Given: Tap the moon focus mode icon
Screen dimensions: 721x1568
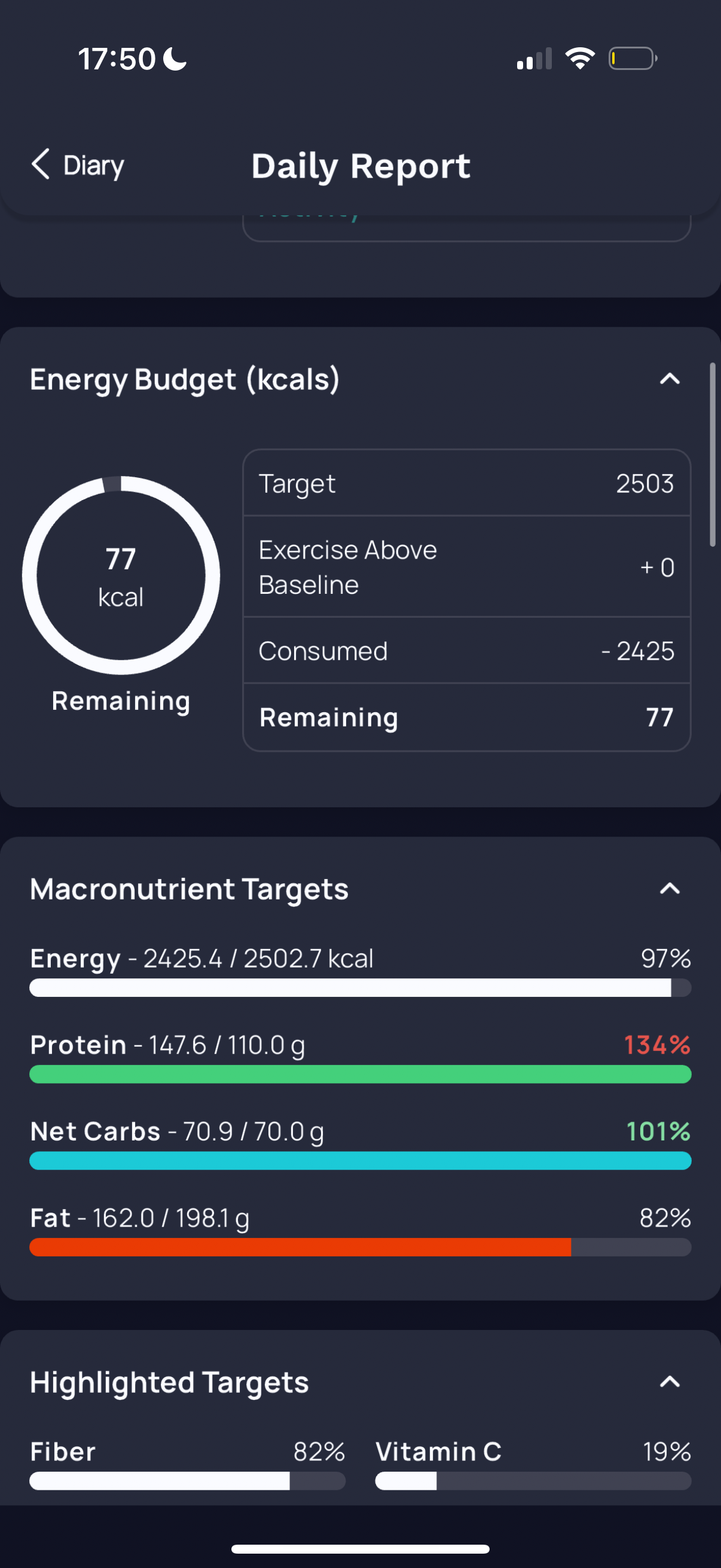Looking at the screenshot, I should point(175,59).
